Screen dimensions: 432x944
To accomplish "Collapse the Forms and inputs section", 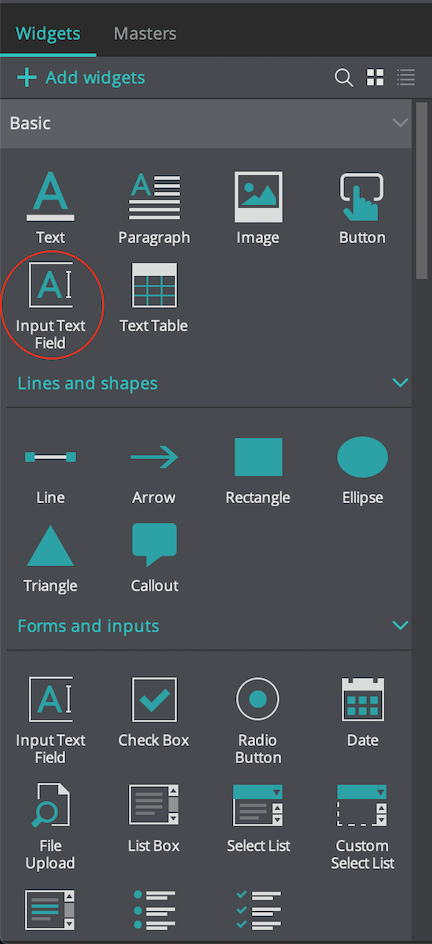I will tap(400, 625).
